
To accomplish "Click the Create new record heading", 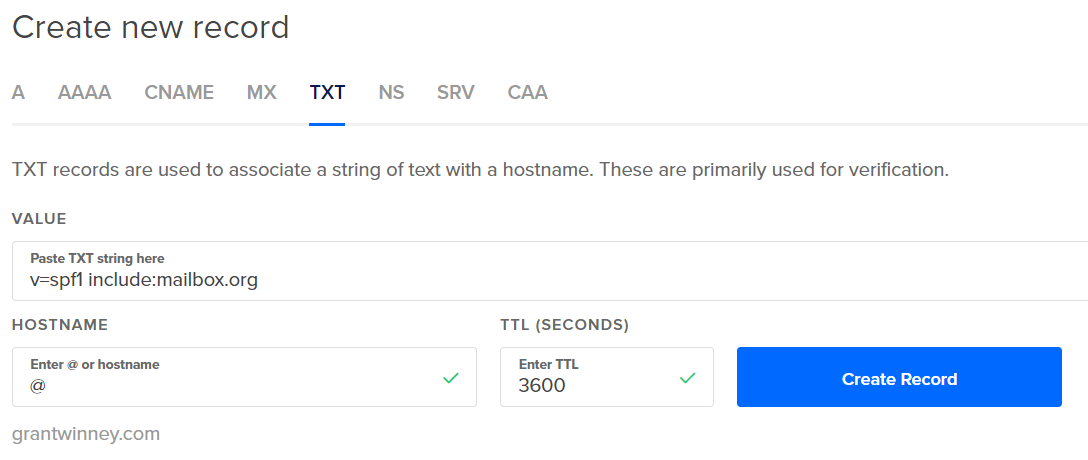I will (x=150, y=27).
